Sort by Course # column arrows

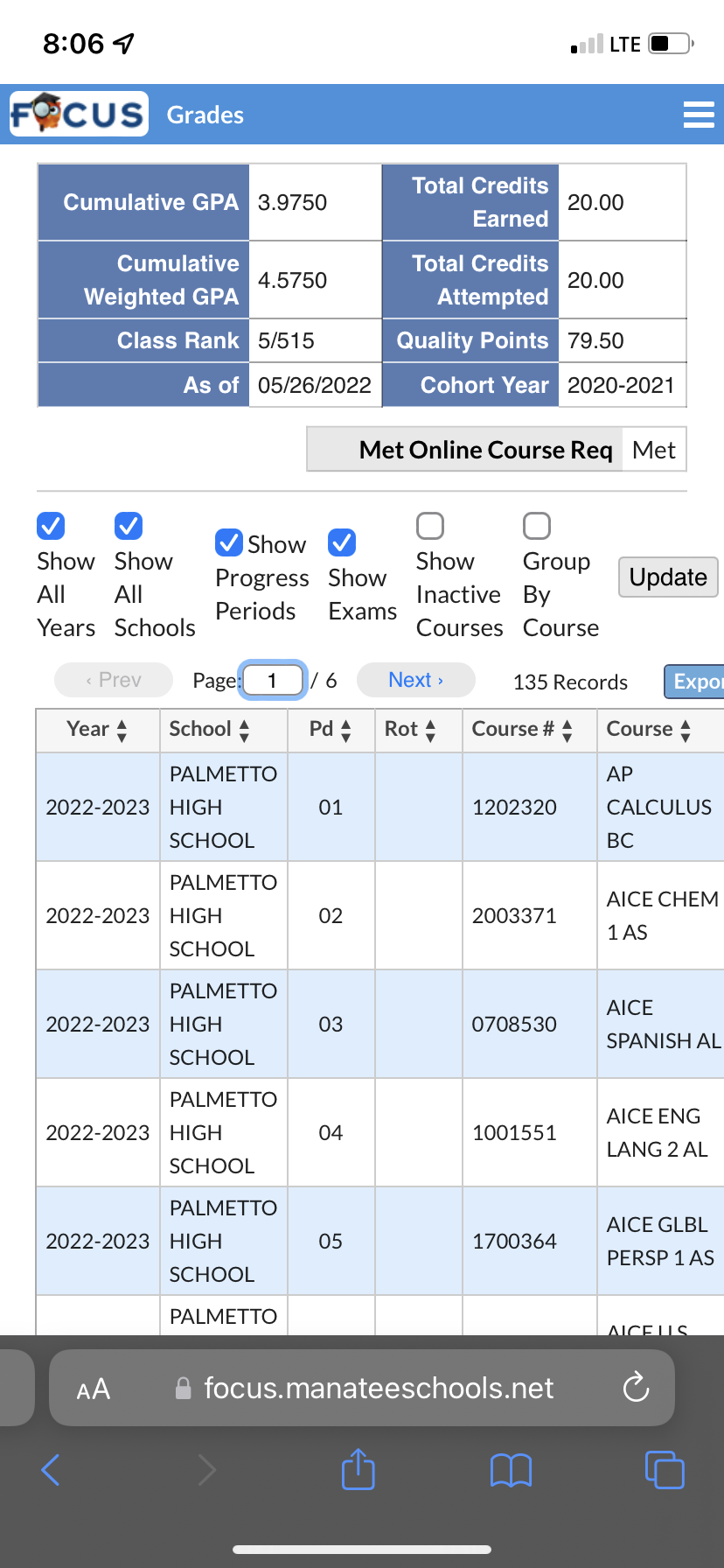(567, 731)
